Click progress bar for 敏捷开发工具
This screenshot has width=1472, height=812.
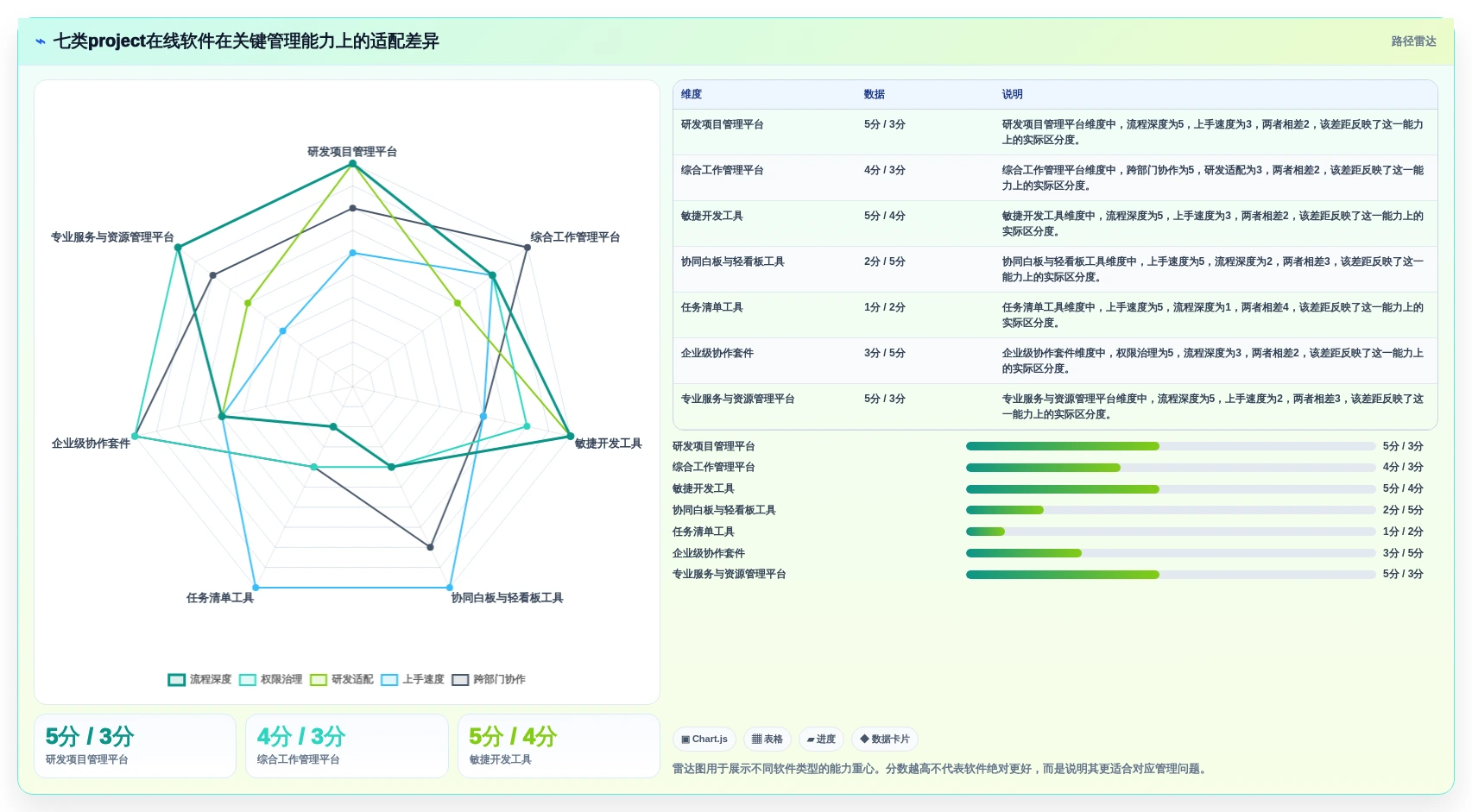tap(1171, 489)
